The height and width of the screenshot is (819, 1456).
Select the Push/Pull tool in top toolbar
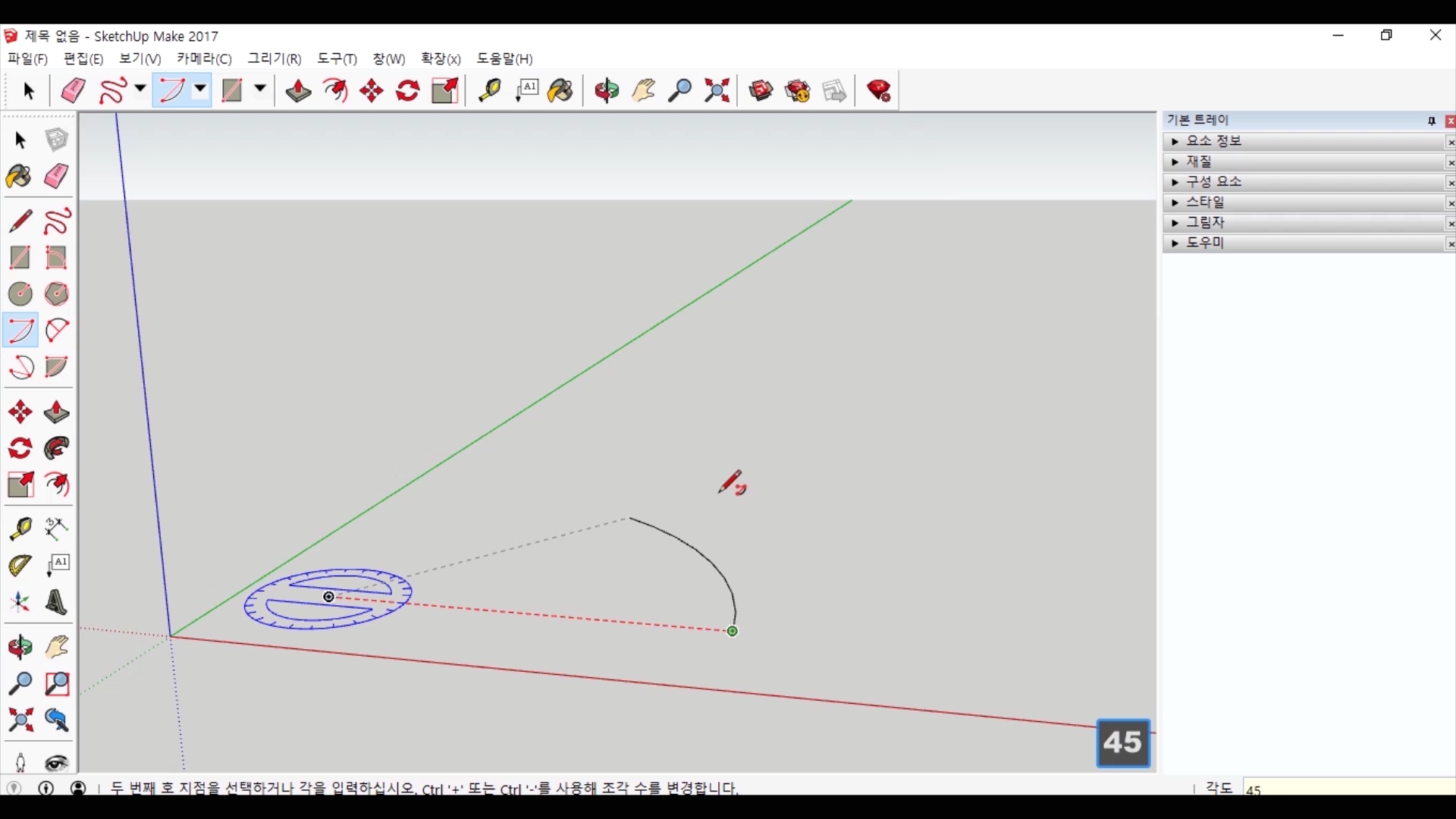point(298,91)
